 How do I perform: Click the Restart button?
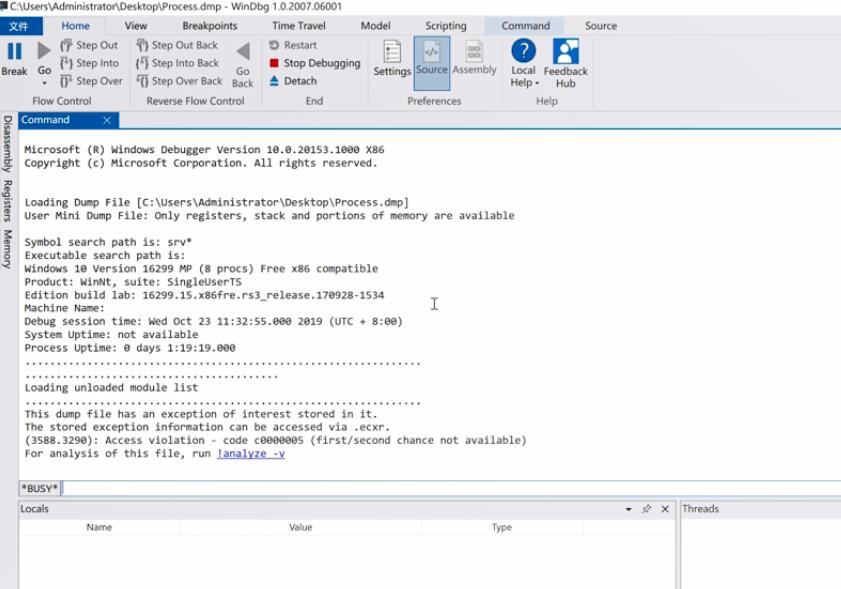[293, 45]
